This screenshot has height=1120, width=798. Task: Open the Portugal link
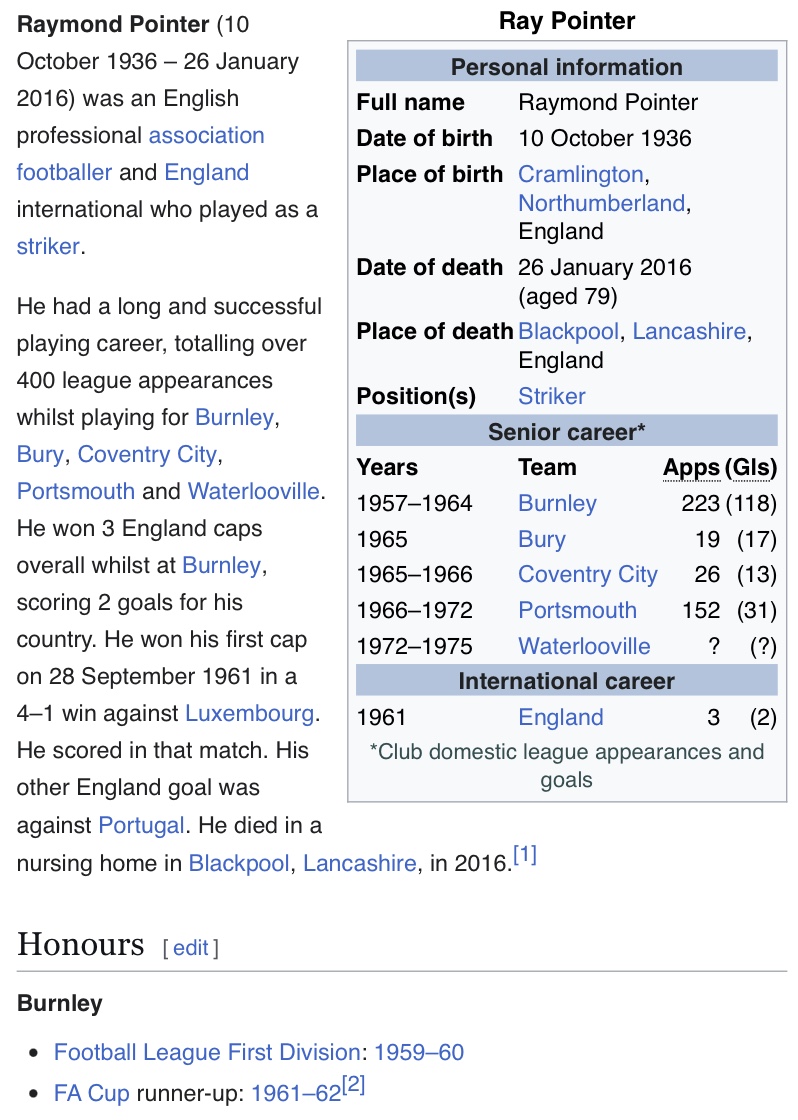pyautogui.click(x=141, y=825)
